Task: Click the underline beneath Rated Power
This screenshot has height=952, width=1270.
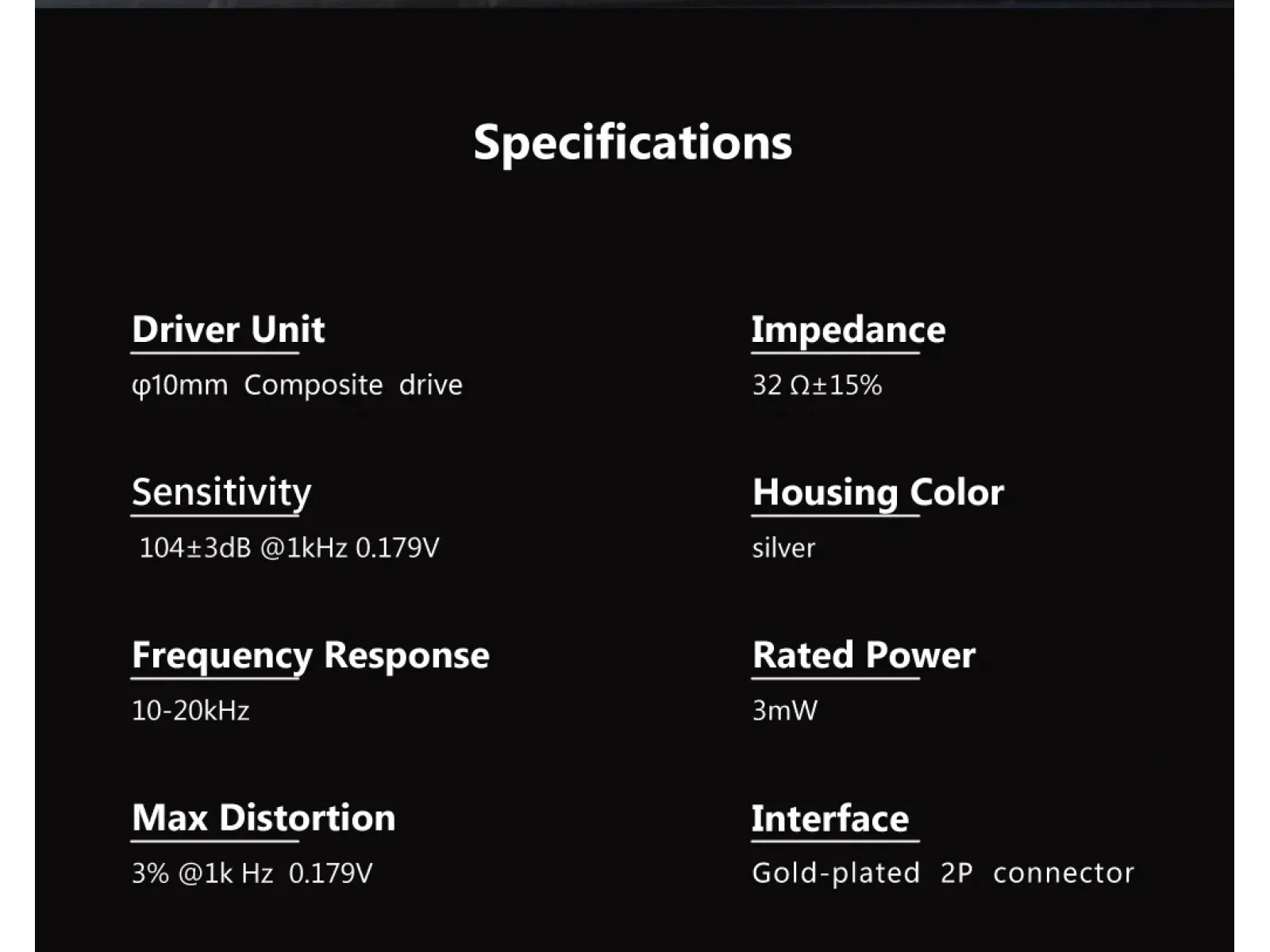Action: click(836, 678)
